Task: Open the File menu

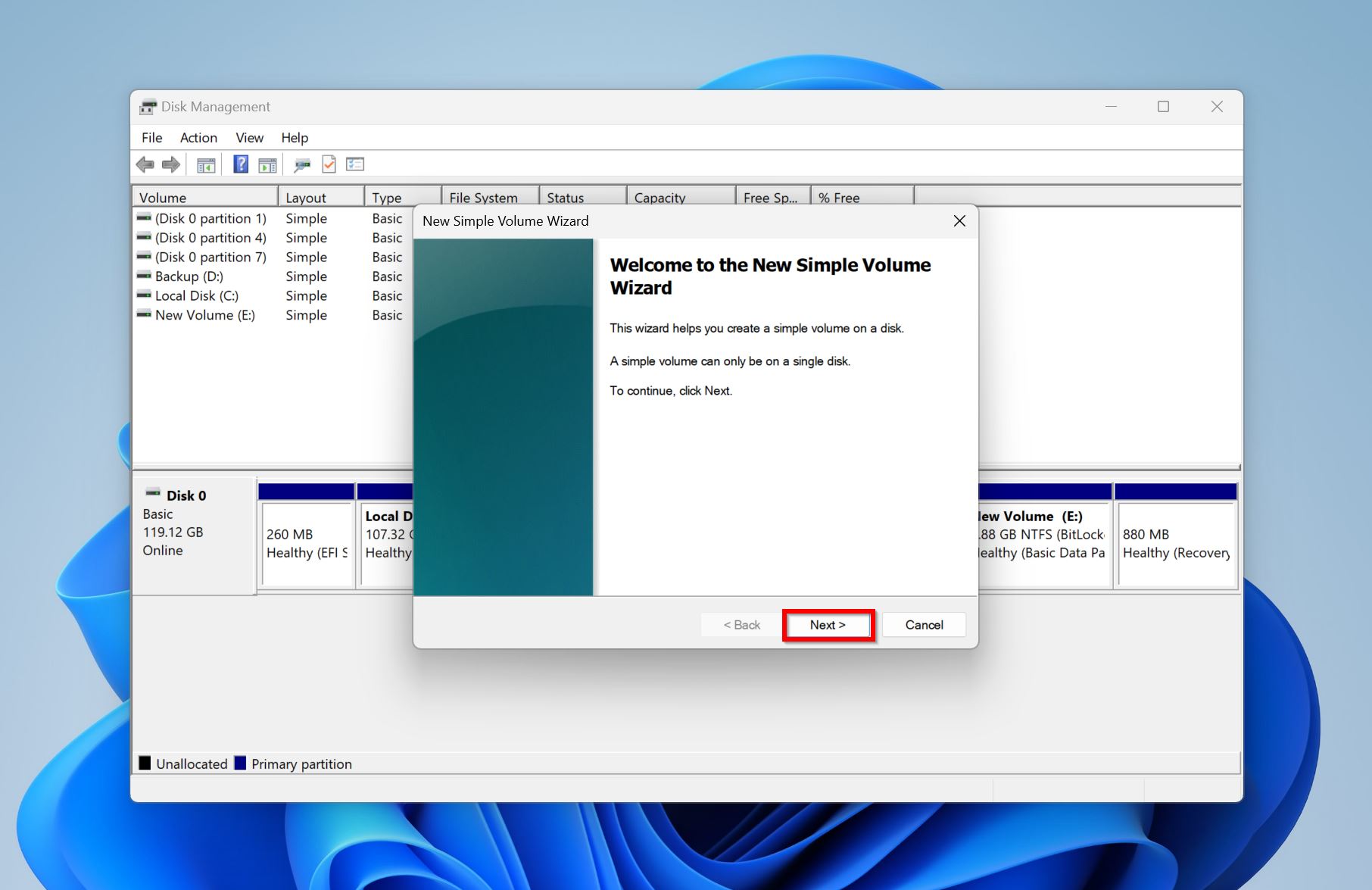Action: [151, 137]
